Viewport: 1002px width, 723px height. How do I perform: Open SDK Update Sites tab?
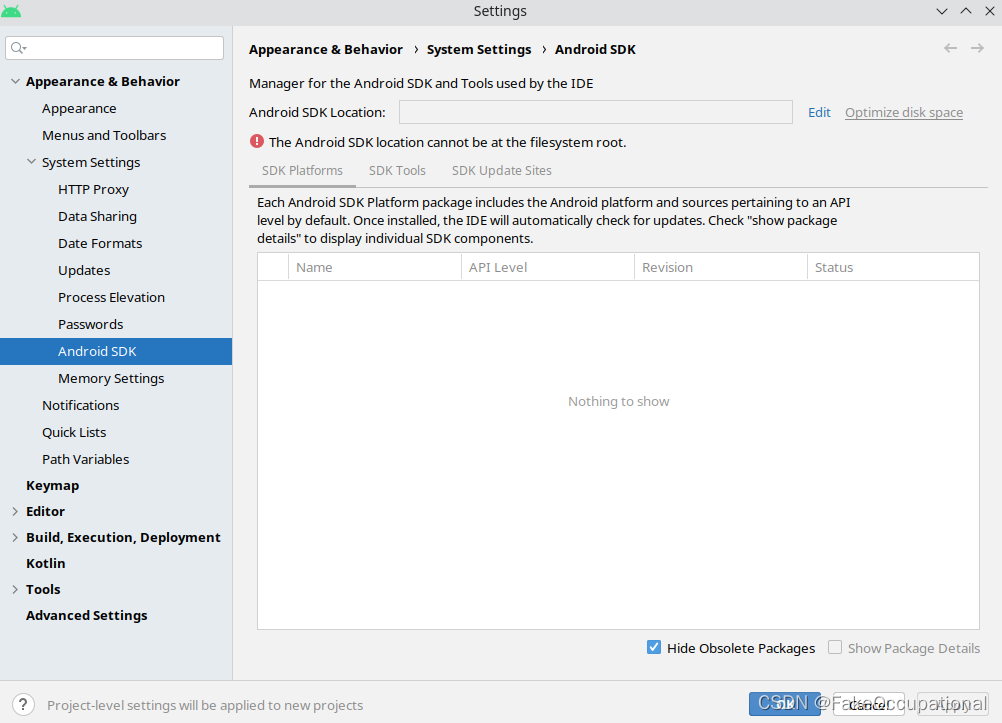click(502, 171)
